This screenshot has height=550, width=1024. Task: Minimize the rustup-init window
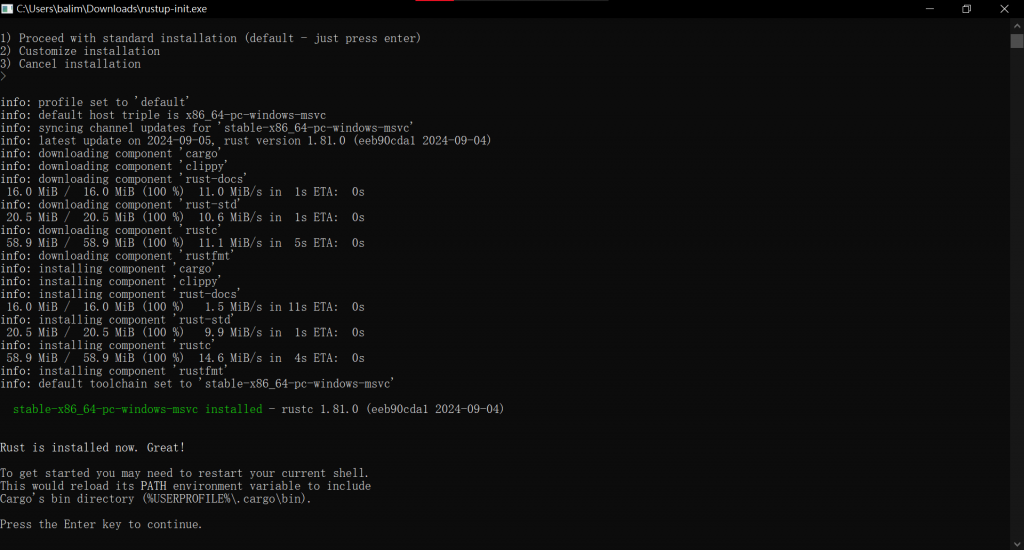tap(929, 9)
